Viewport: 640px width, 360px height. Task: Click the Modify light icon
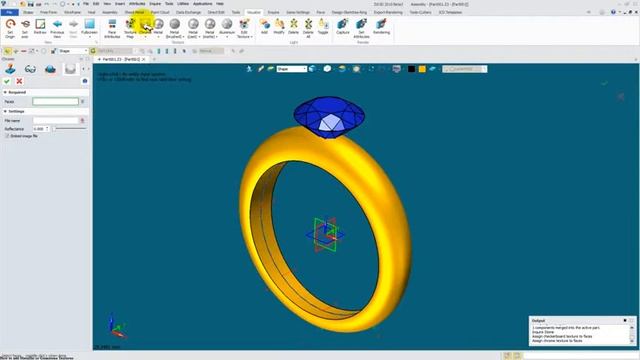[x=279, y=24]
